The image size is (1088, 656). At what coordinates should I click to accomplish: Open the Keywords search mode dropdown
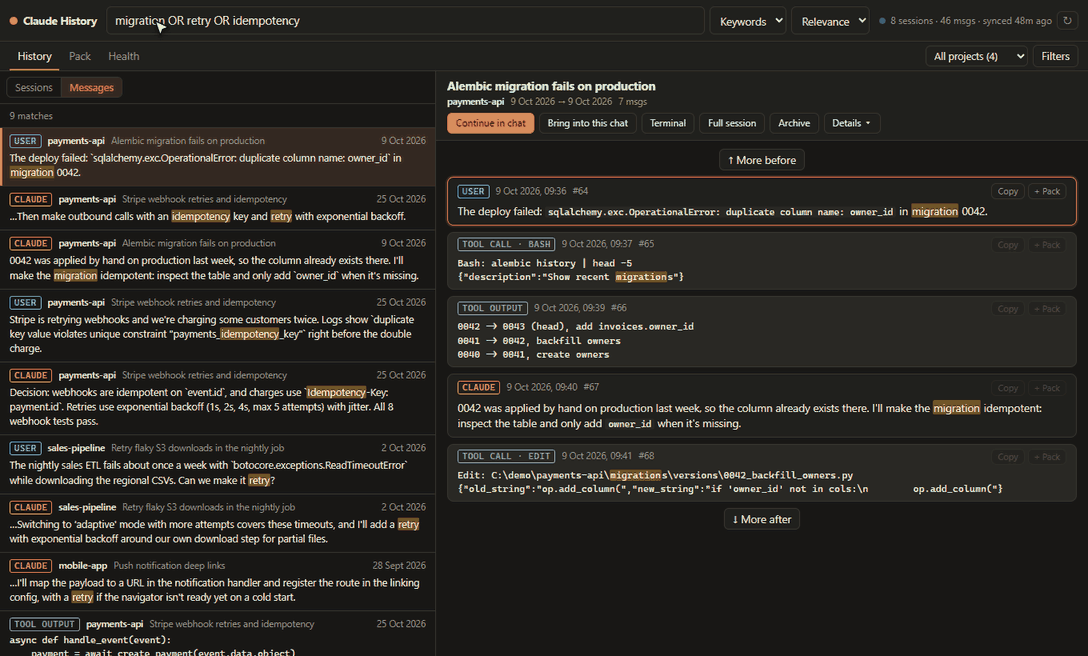click(747, 21)
